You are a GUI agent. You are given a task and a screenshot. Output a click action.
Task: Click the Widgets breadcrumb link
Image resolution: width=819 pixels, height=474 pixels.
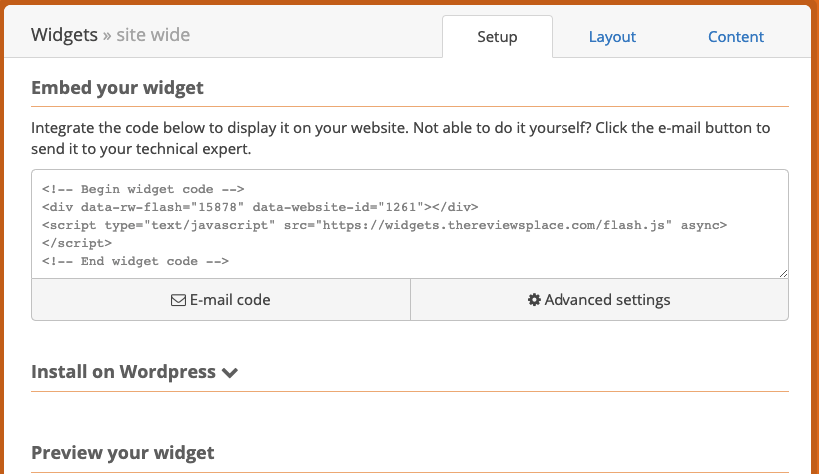point(64,35)
